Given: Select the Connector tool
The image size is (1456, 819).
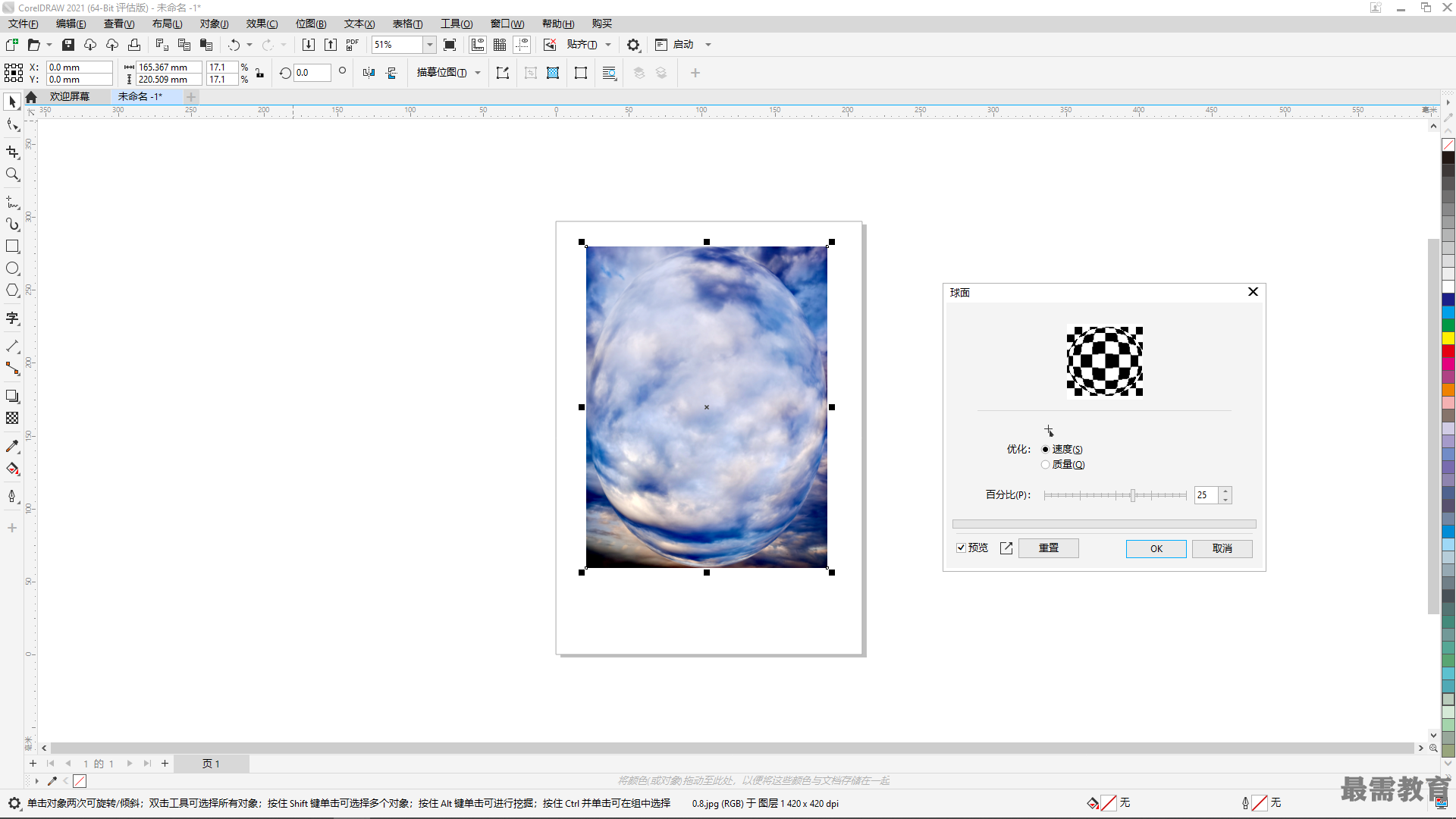Looking at the screenshot, I should click(12, 368).
